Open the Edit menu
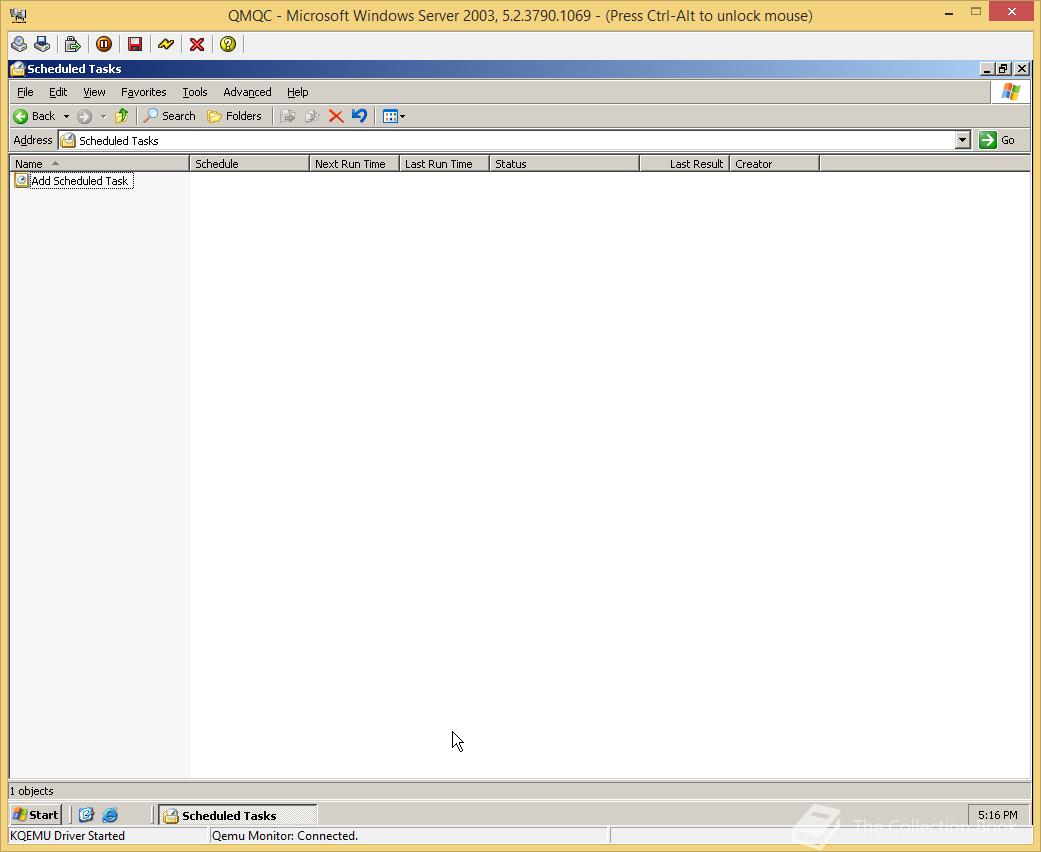 point(58,92)
